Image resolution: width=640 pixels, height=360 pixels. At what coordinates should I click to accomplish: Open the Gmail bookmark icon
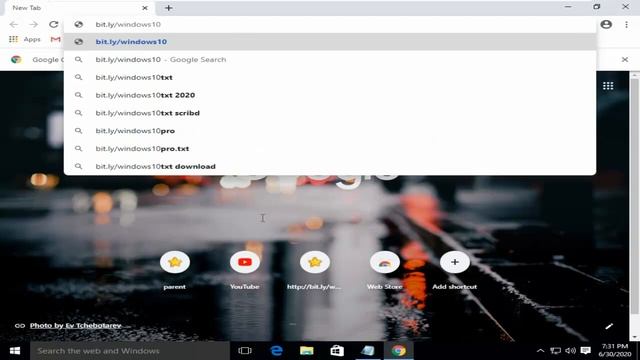tap(56, 39)
